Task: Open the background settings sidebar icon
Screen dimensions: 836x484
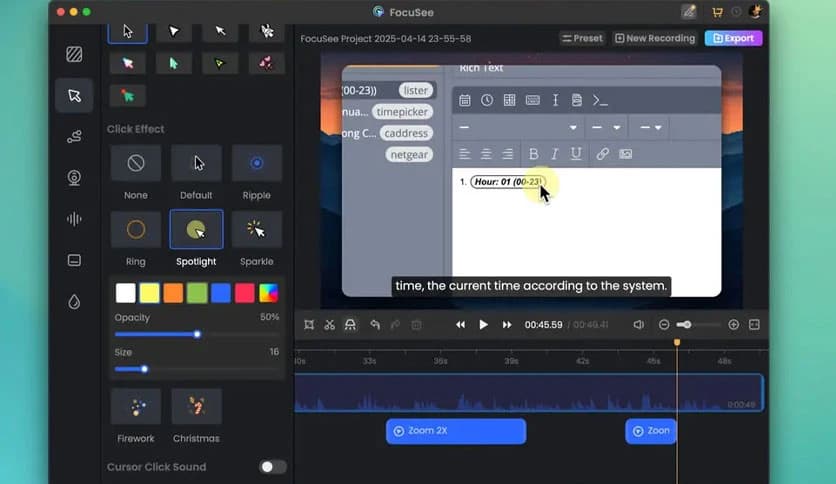Action: pyautogui.click(x=74, y=54)
